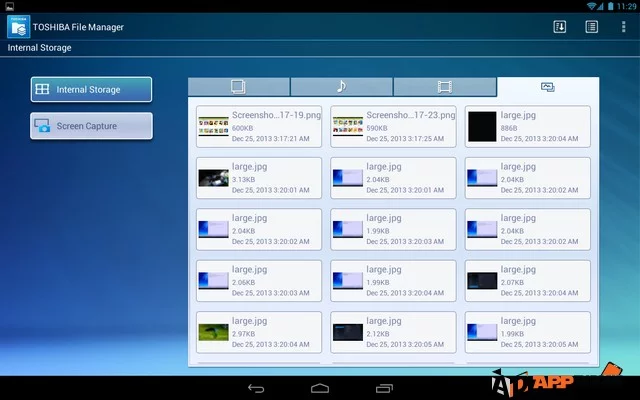
Task: Tap the Screen Capture camera icon
Action: 42,126
